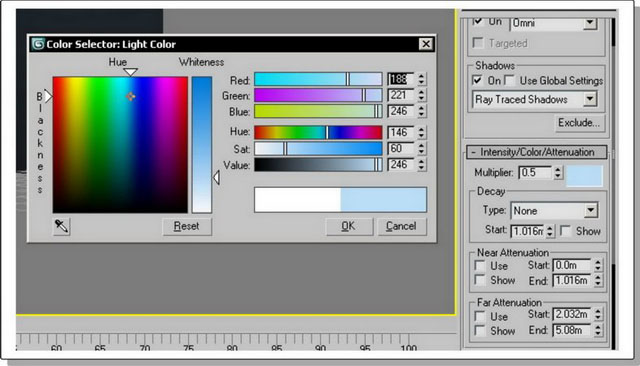640x366 pixels.
Task: Enable Far Attenuation Show checkbox
Action: pyautogui.click(x=480, y=331)
